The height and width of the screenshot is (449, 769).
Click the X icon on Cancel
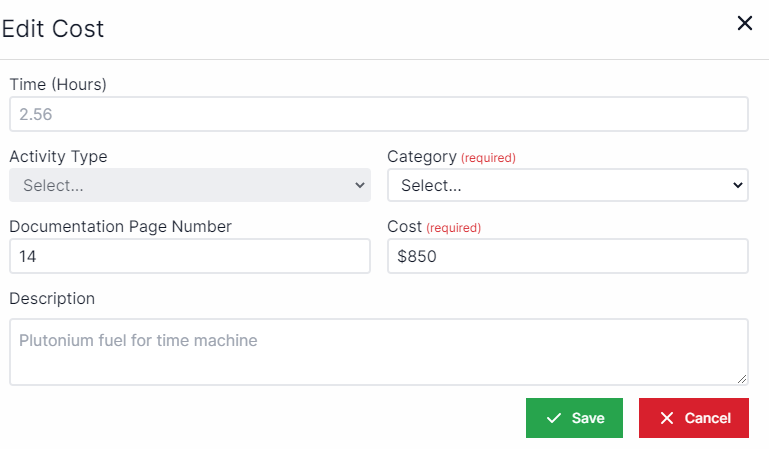(667, 418)
